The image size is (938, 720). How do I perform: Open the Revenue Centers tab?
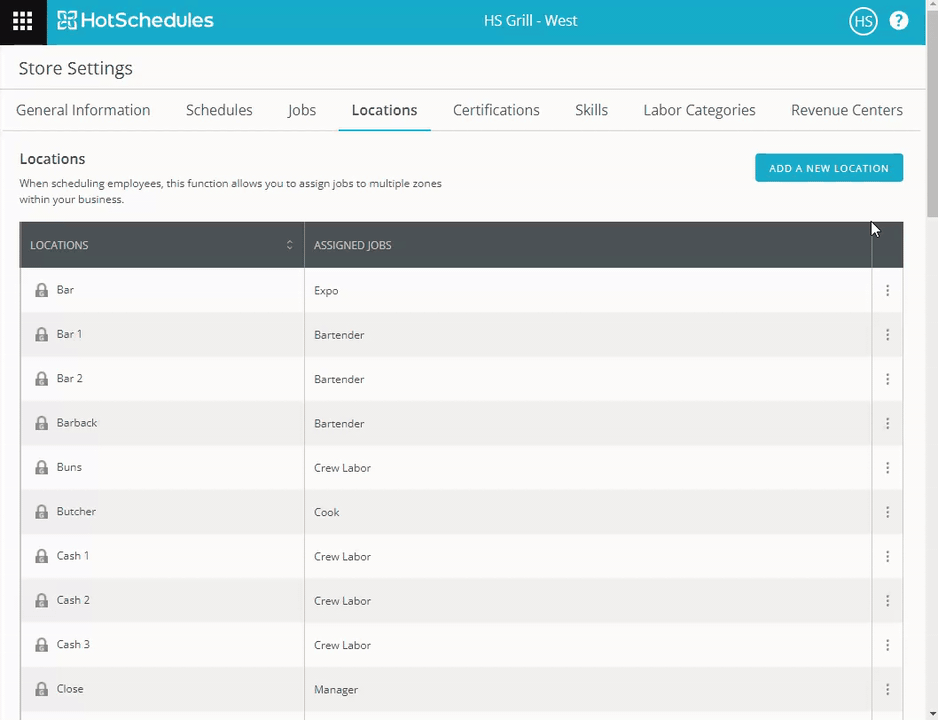click(846, 110)
